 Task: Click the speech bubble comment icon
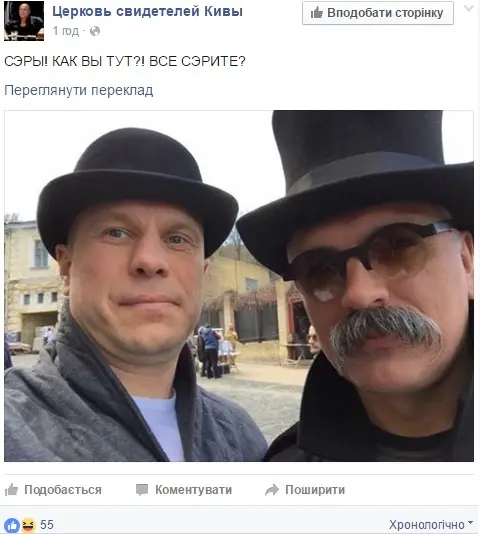[x=142, y=490]
